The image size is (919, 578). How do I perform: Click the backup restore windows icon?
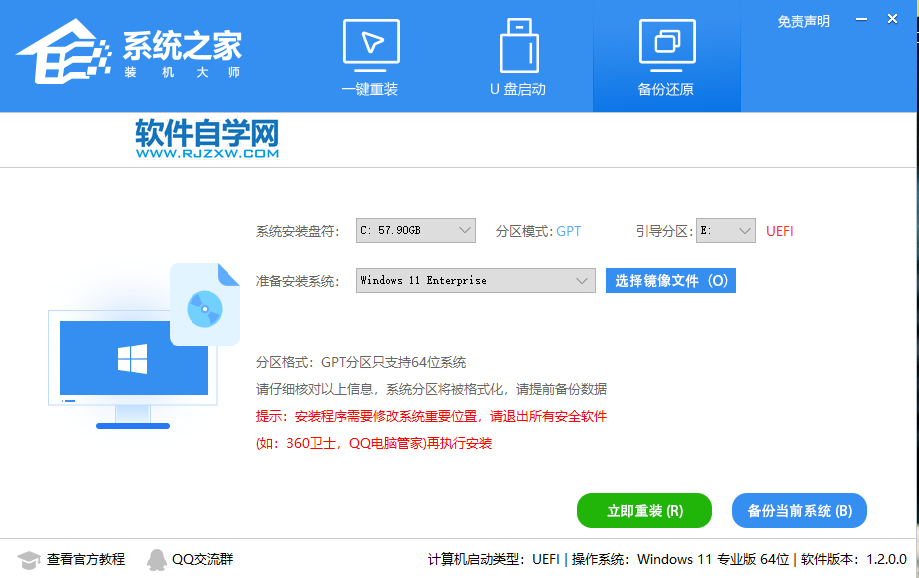click(667, 45)
